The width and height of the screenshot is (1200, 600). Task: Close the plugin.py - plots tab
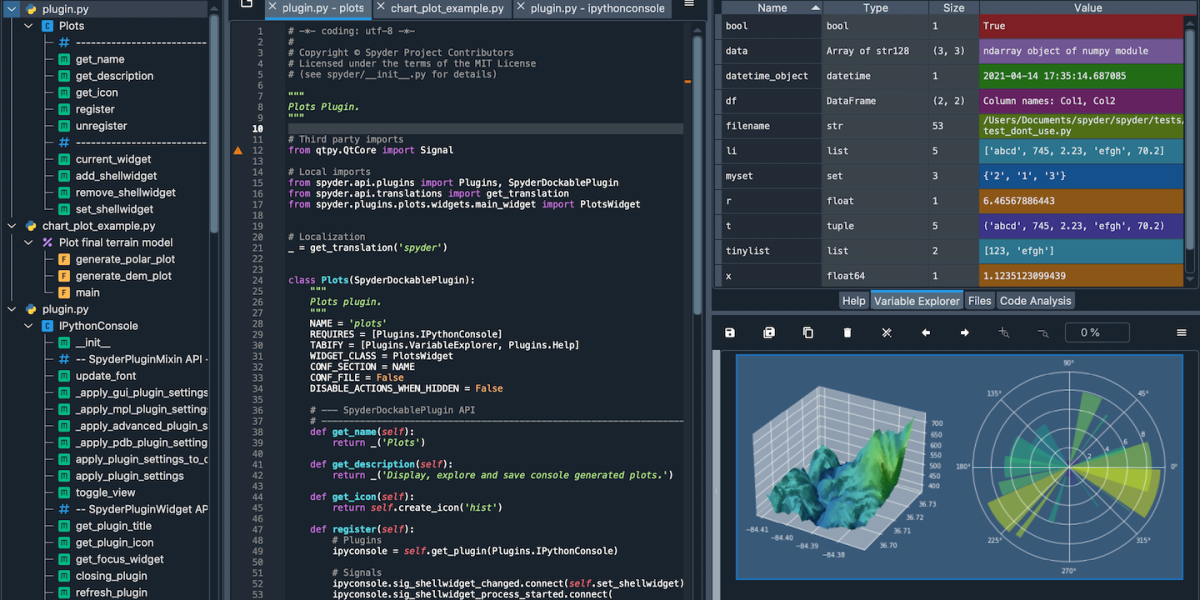(x=272, y=8)
